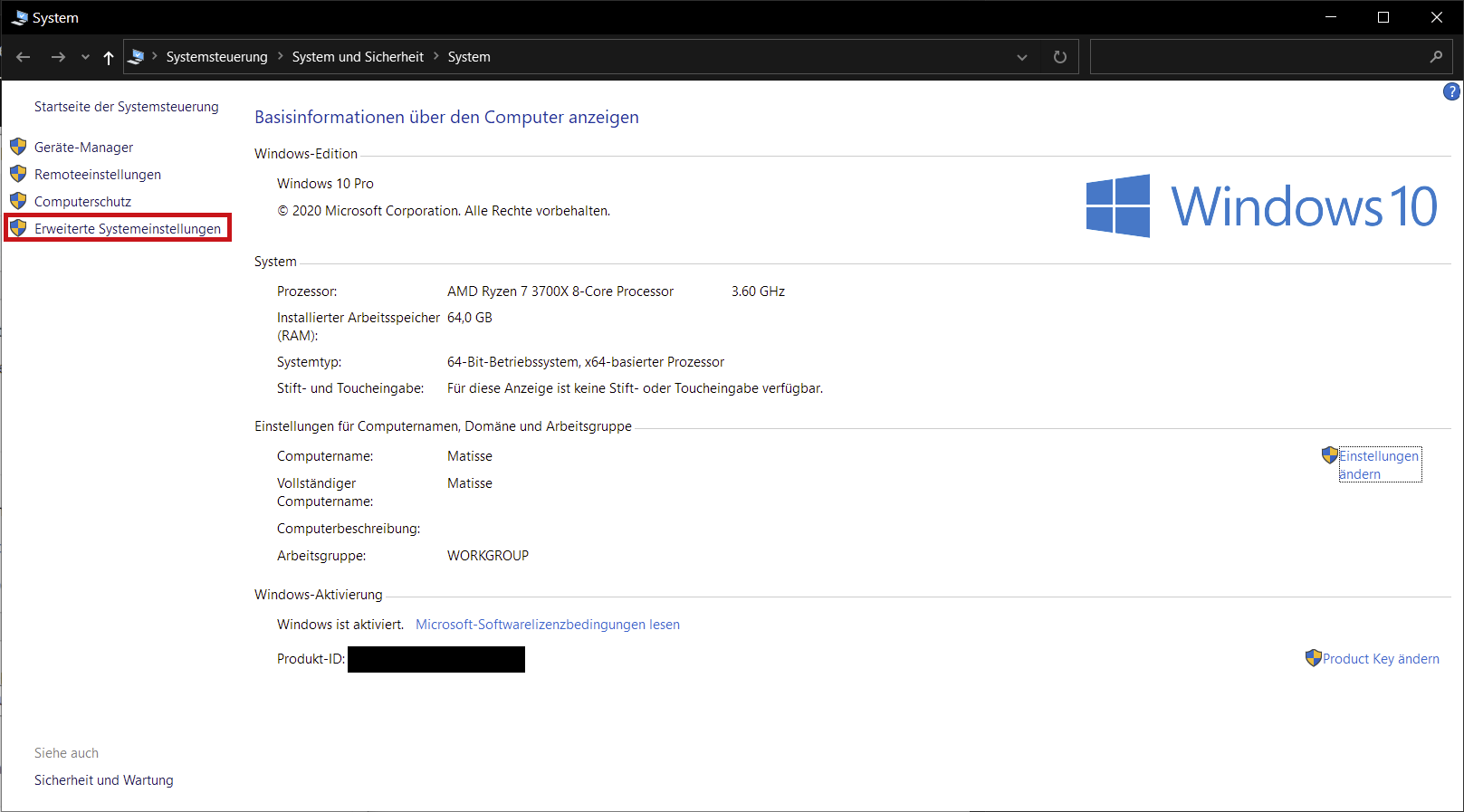The width and height of the screenshot is (1464, 812).
Task: Refresh the System page
Action: (x=1060, y=57)
